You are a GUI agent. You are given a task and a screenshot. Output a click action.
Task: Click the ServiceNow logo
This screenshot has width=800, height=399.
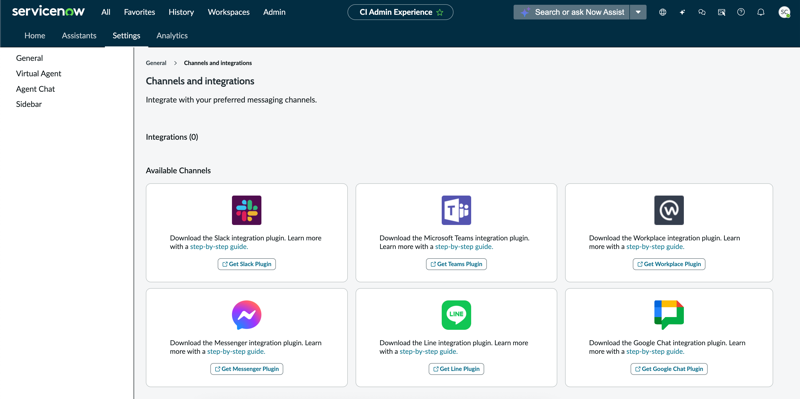[48, 12]
